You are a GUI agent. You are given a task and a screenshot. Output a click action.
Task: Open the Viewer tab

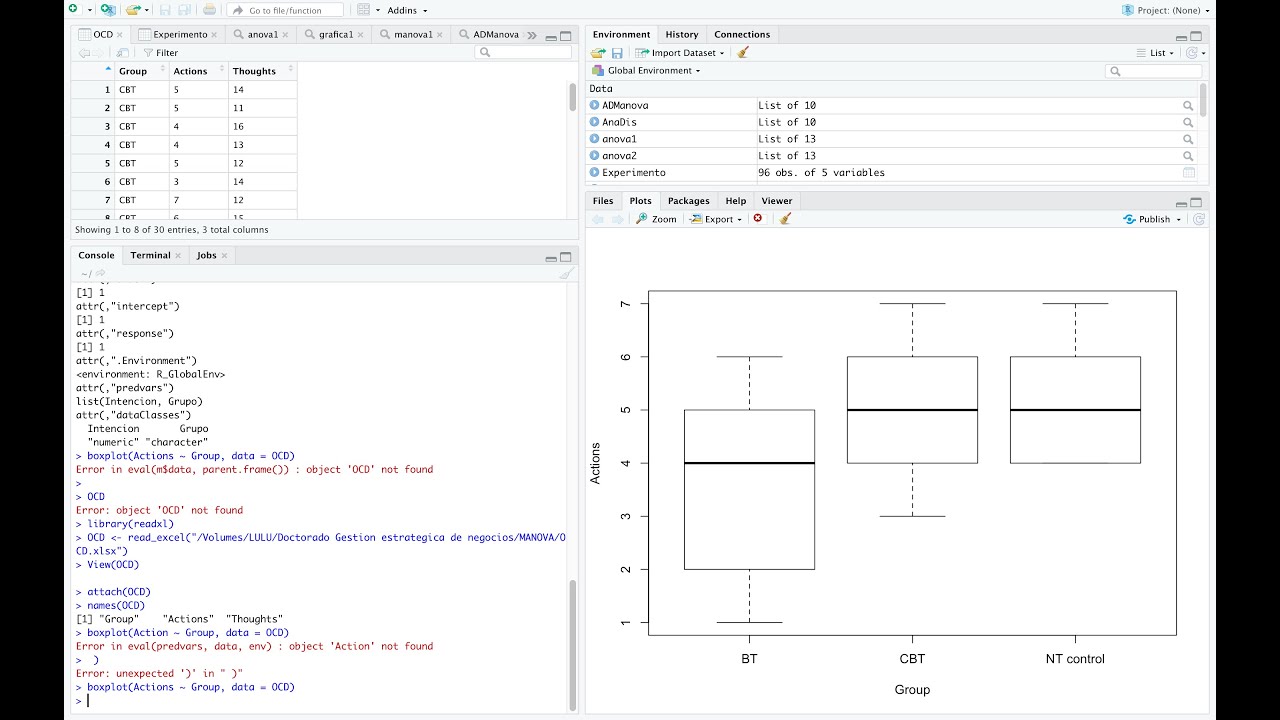[x=776, y=201]
